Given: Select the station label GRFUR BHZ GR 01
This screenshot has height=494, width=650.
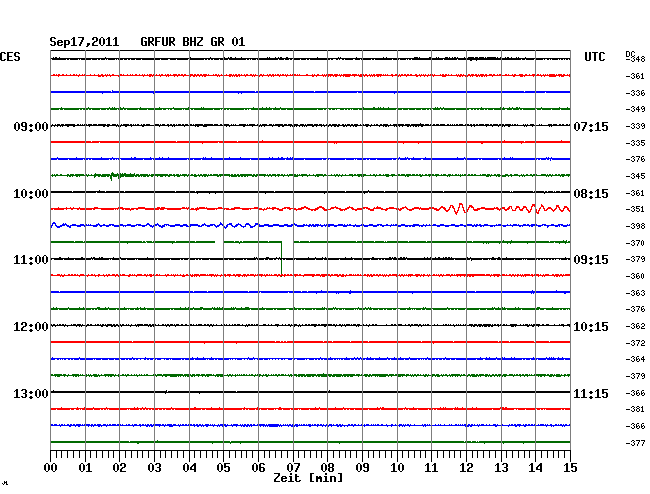Looking at the screenshot, I should tap(193, 42).
